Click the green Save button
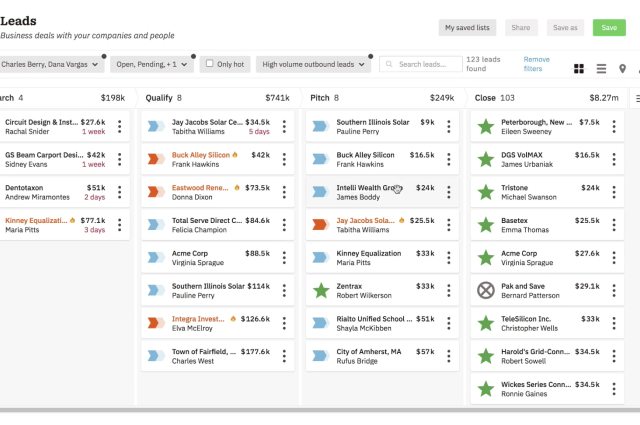Viewport: 640px width, 425px height. 609,28
